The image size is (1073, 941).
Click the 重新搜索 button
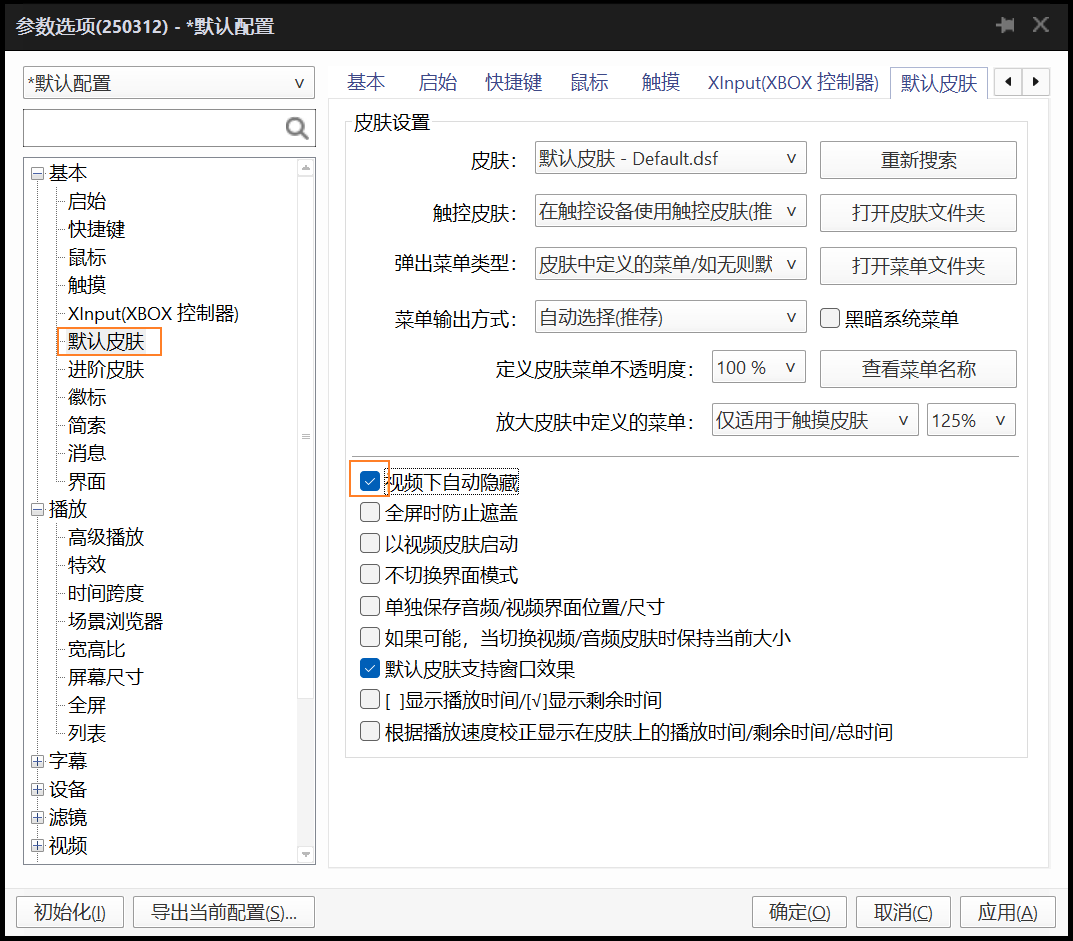(918, 160)
